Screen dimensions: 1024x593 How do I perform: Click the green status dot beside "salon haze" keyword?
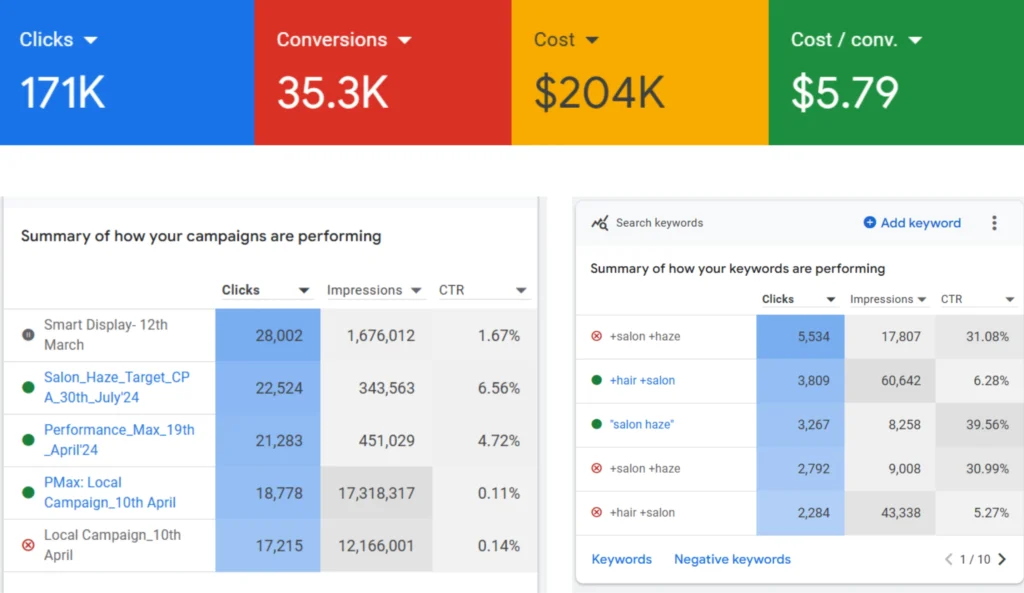click(x=597, y=424)
